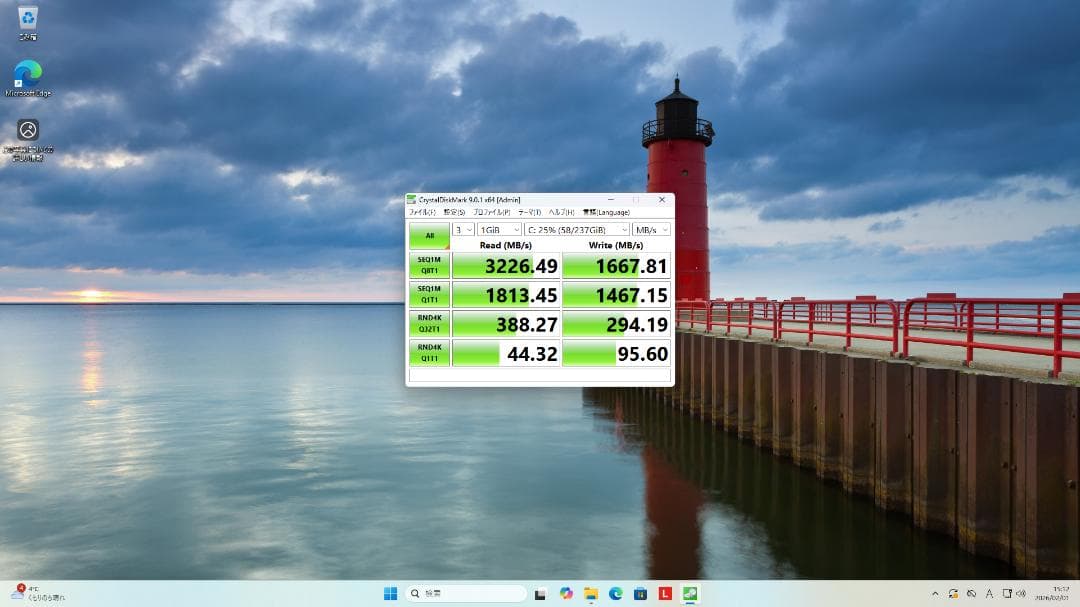Click the red L app icon on the taskbar
The width and height of the screenshot is (1080, 607).
pyautogui.click(x=666, y=592)
